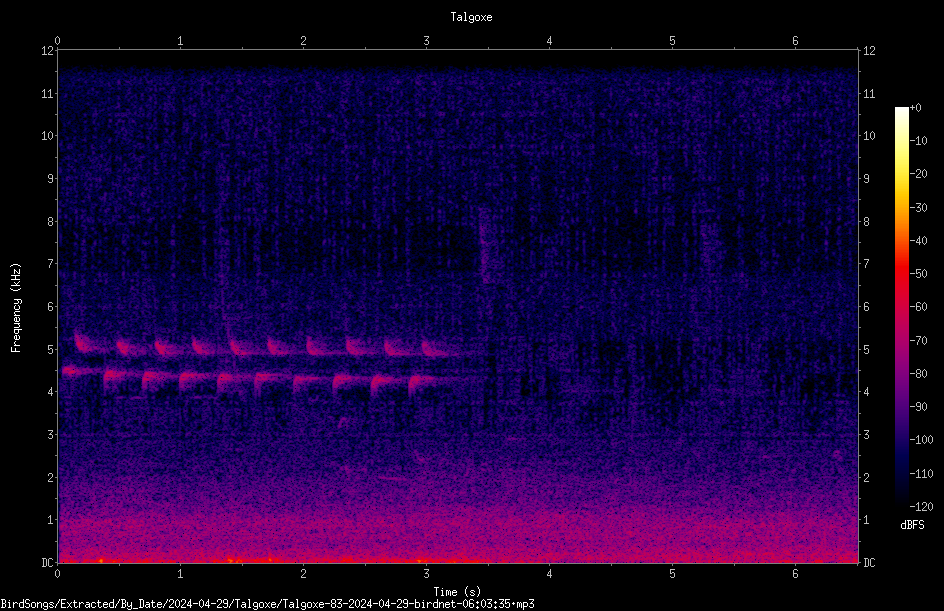944x611 pixels.
Task: Click the faint vertical streak near 8 kHz
Action: coord(484,246)
